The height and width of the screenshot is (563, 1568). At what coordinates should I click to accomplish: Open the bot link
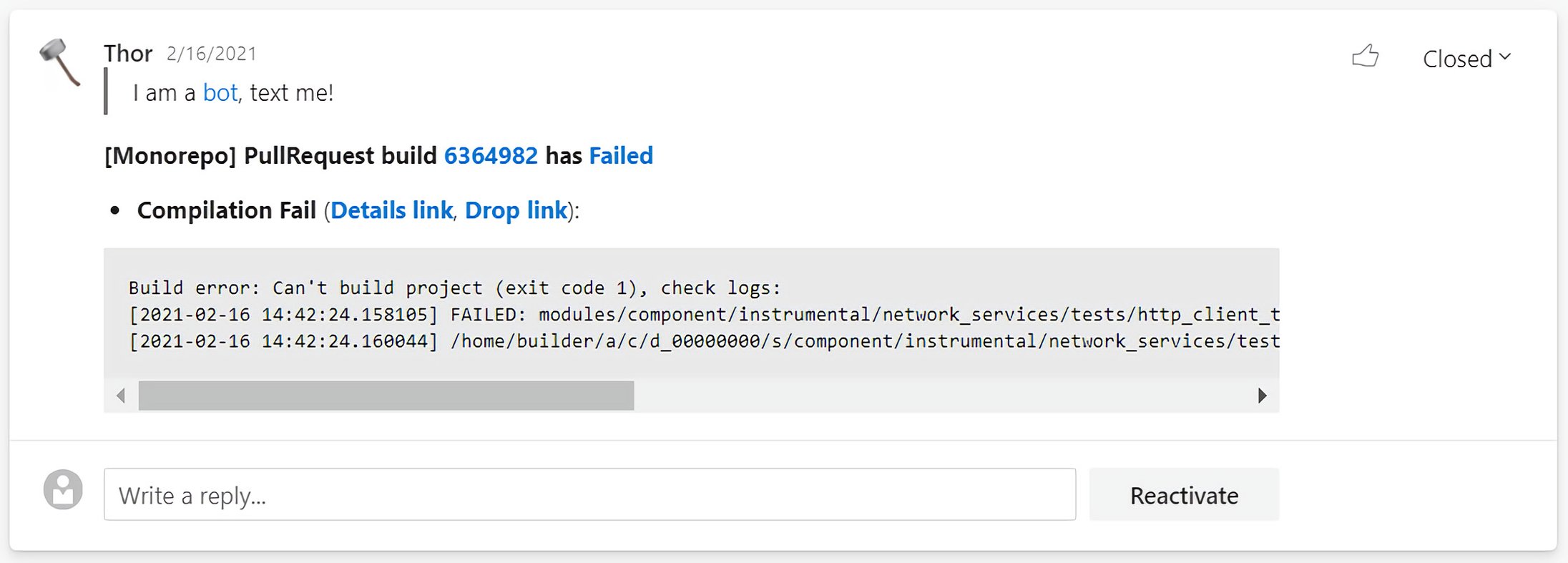[220, 93]
